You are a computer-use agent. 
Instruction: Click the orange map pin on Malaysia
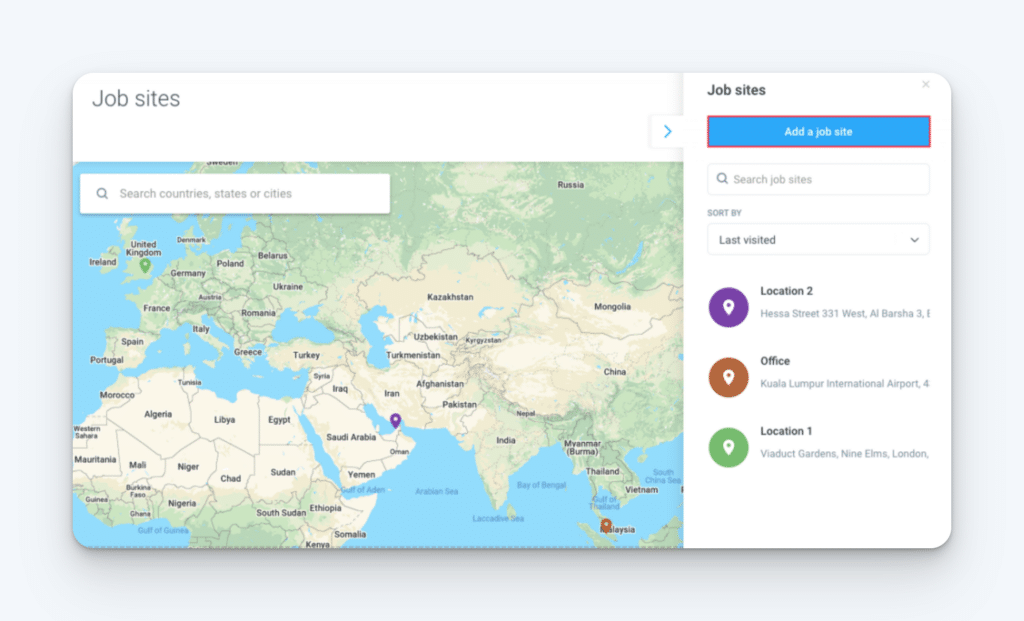[606, 525]
